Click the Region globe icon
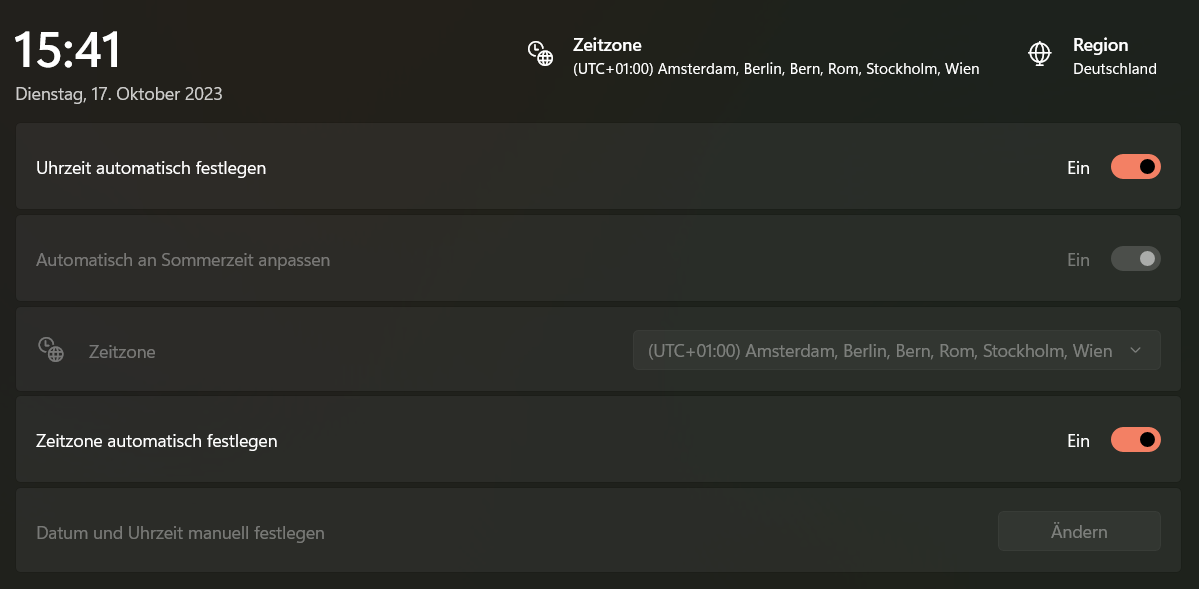Image resolution: width=1199 pixels, height=589 pixels. coord(1040,54)
